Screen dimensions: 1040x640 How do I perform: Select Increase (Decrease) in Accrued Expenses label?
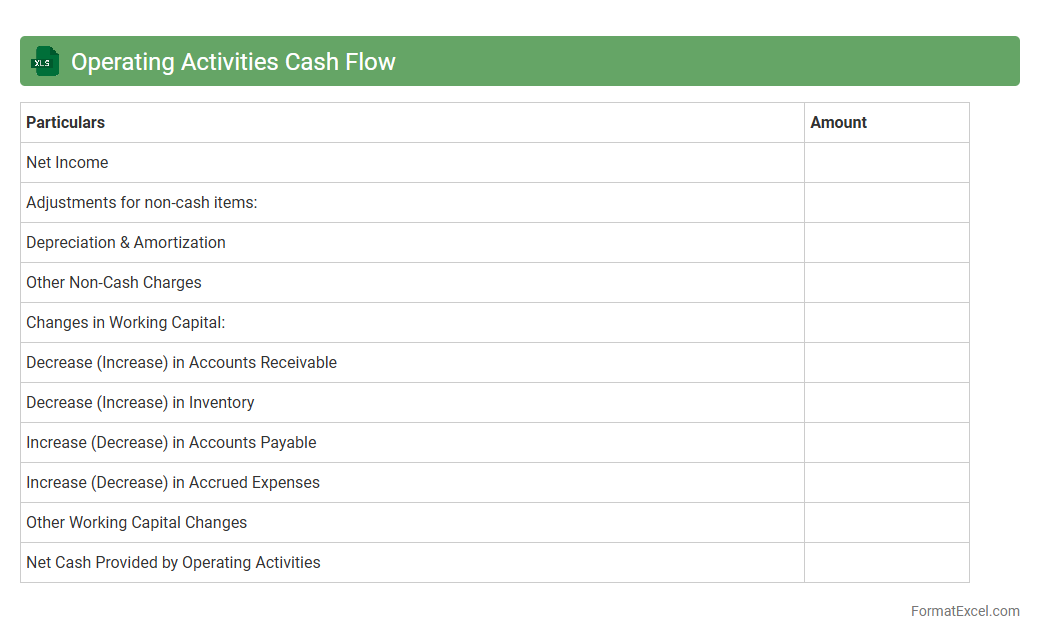[173, 483]
